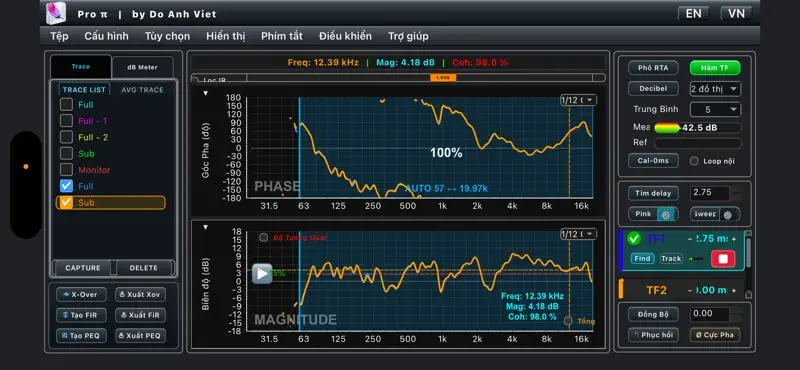The width and height of the screenshot is (800, 370).
Task: Click the minus icon before TF1 delay
Action: click(x=690, y=239)
